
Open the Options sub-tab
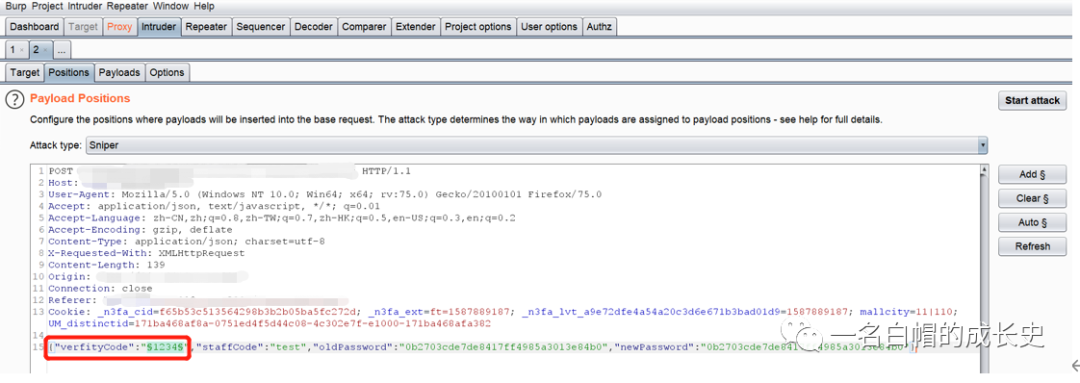click(167, 72)
